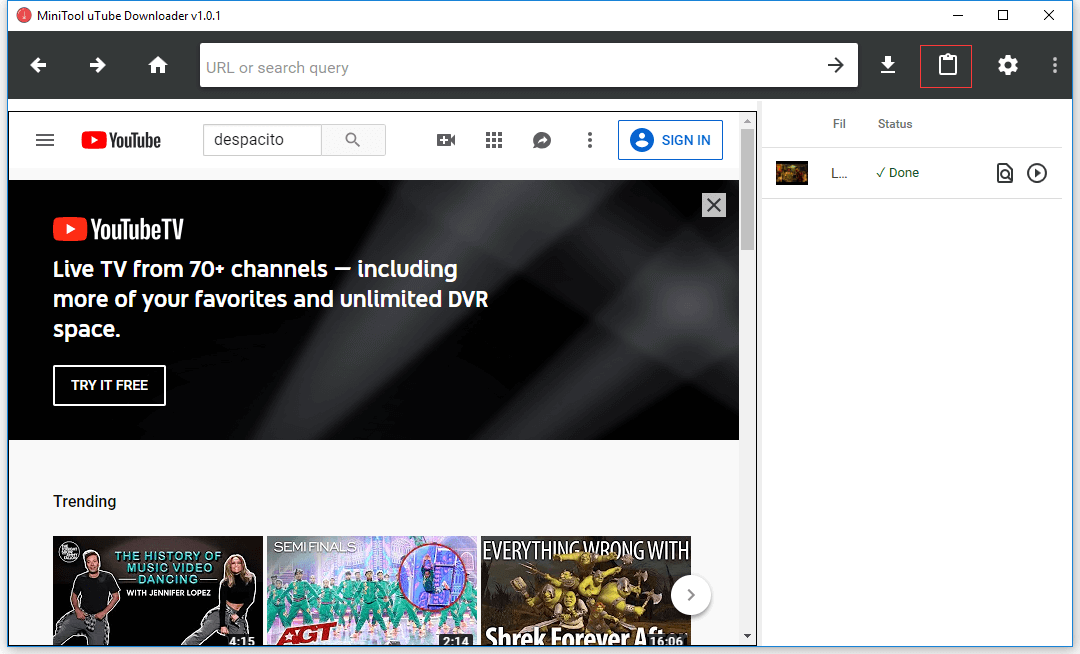
Task: Open the YouTube hamburger guide menu
Action: coord(45,140)
